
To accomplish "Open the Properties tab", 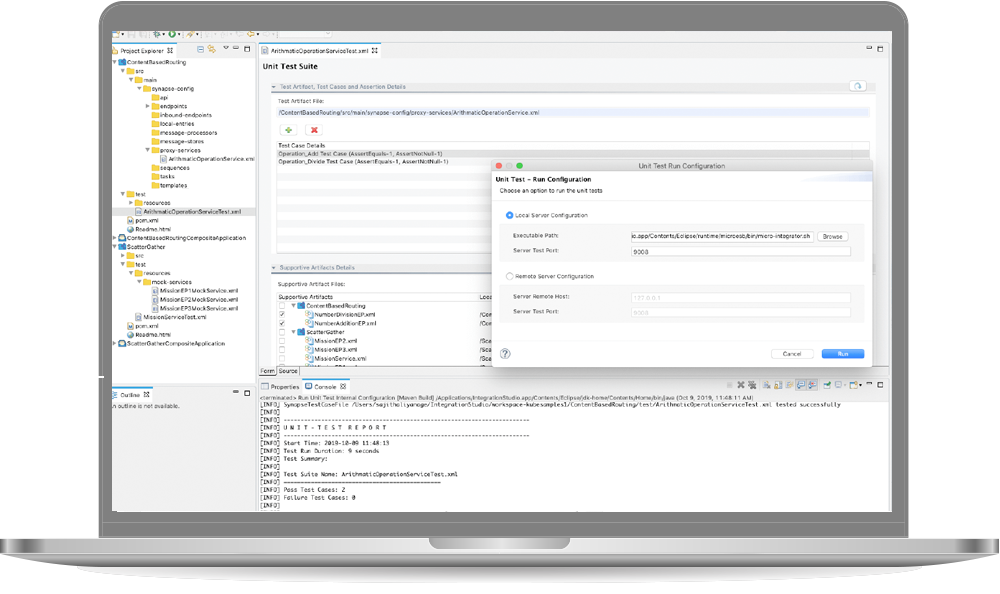I will (x=280, y=387).
